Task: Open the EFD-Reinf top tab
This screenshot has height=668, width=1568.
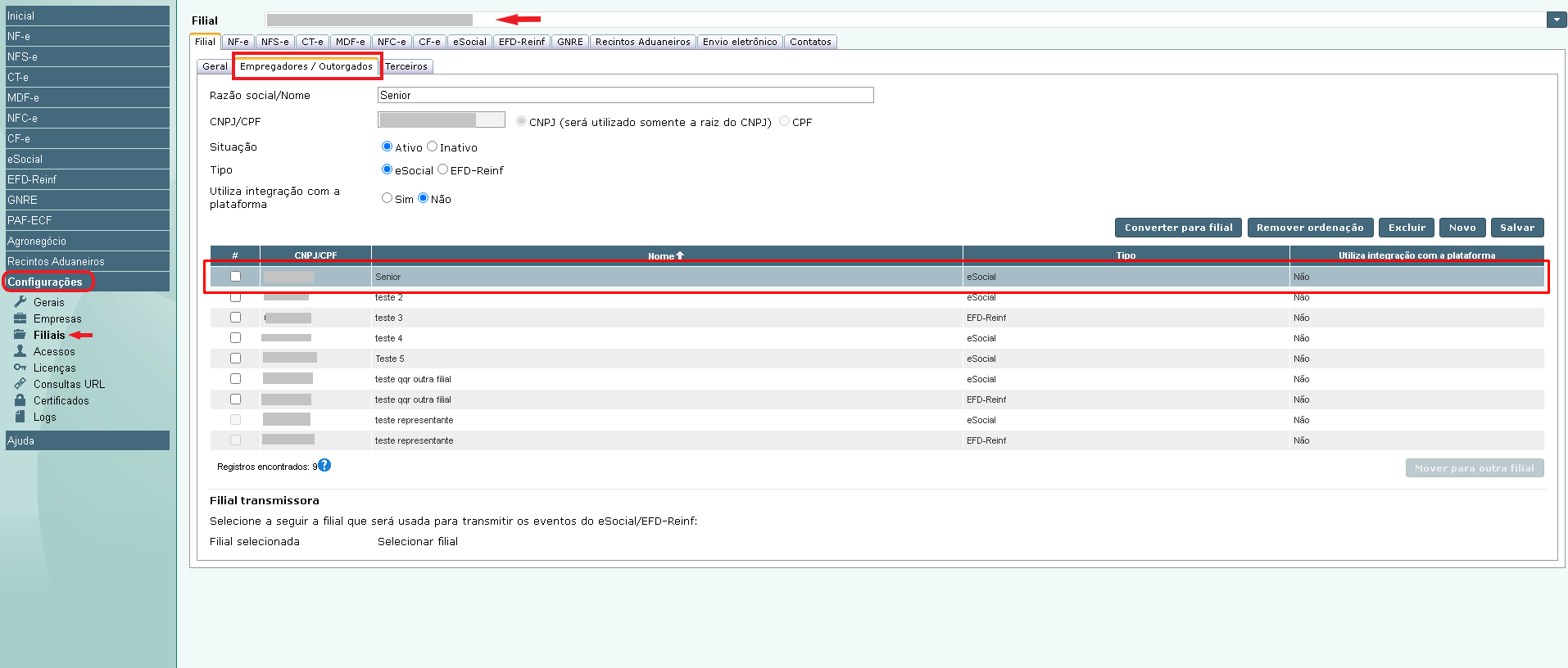Action: (x=522, y=42)
